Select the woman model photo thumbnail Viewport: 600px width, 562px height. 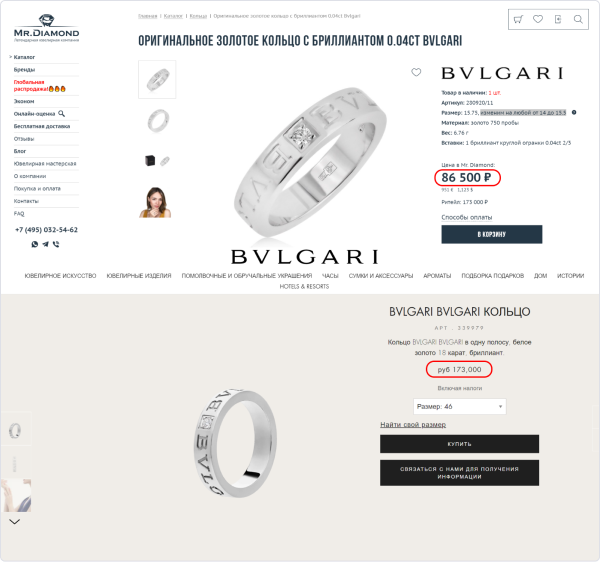point(155,202)
